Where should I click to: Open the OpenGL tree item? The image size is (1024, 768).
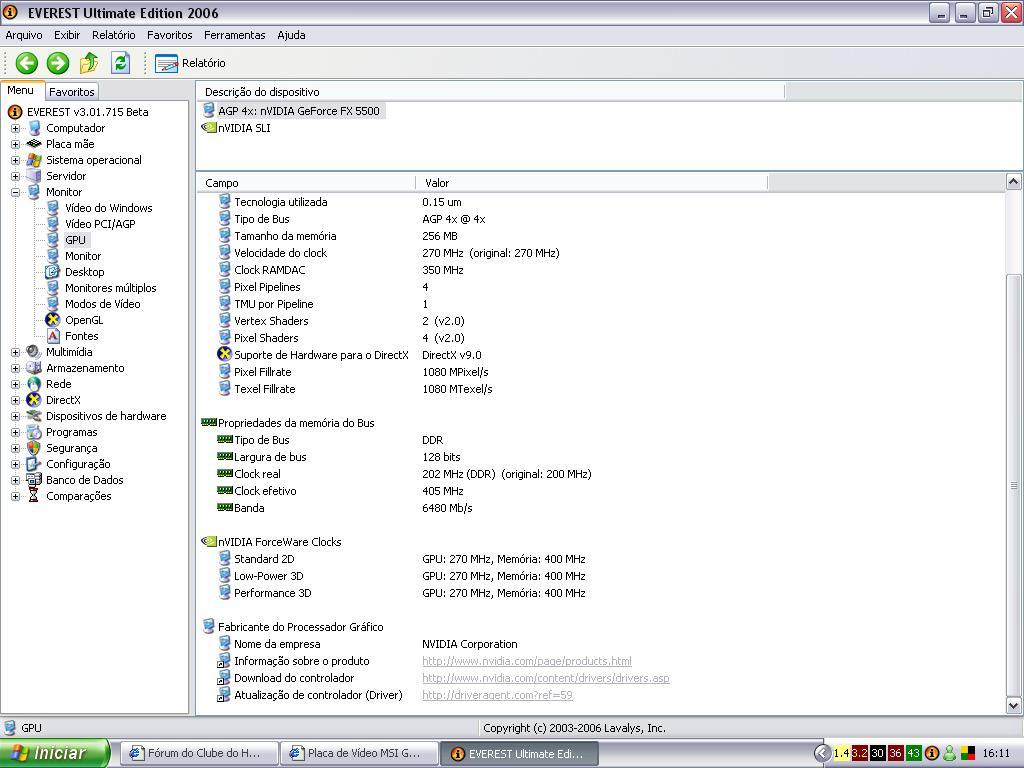point(84,320)
